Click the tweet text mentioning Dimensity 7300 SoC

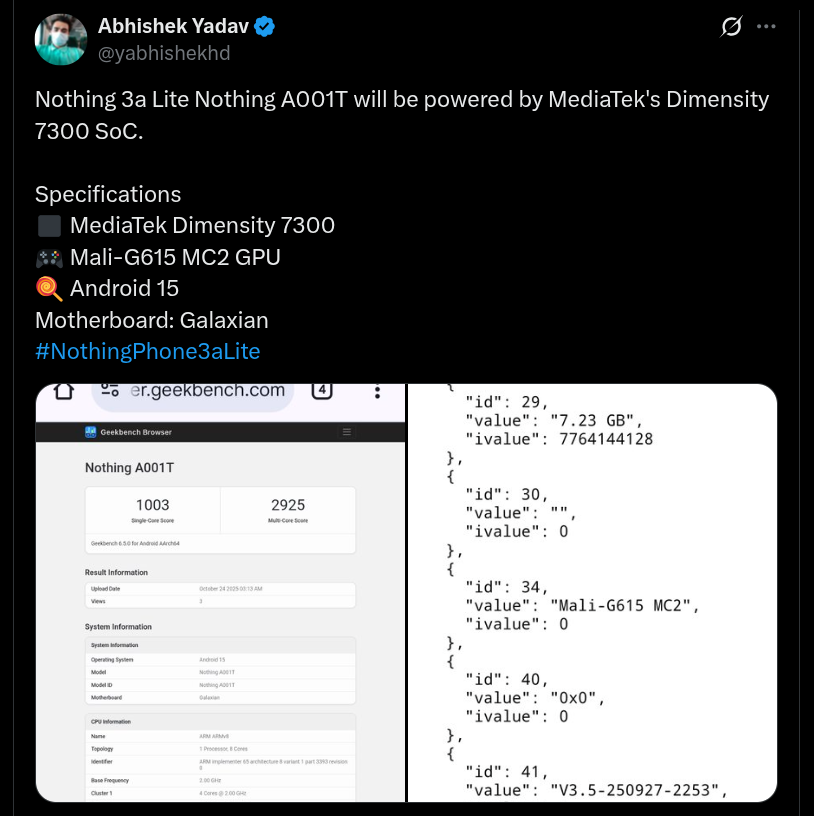pyautogui.click(x=402, y=114)
